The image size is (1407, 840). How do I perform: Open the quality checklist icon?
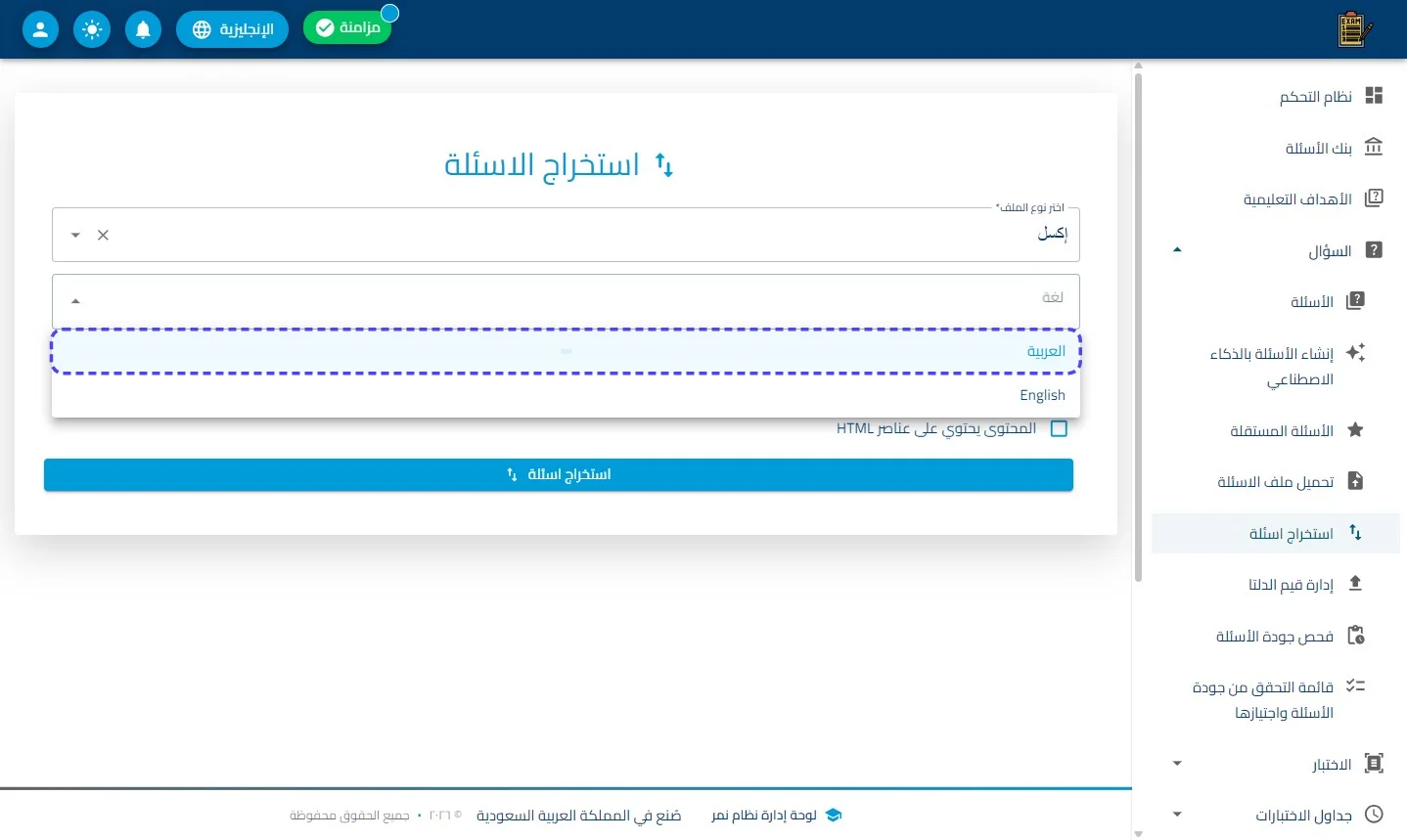[x=1355, y=686]
